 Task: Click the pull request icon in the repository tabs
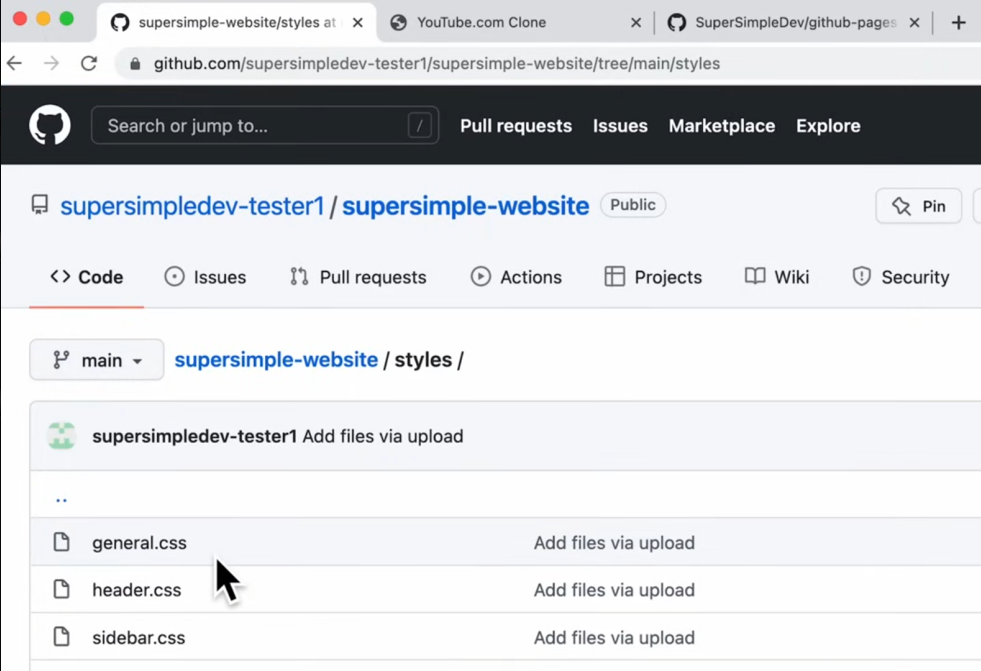[x=299, y=276]
